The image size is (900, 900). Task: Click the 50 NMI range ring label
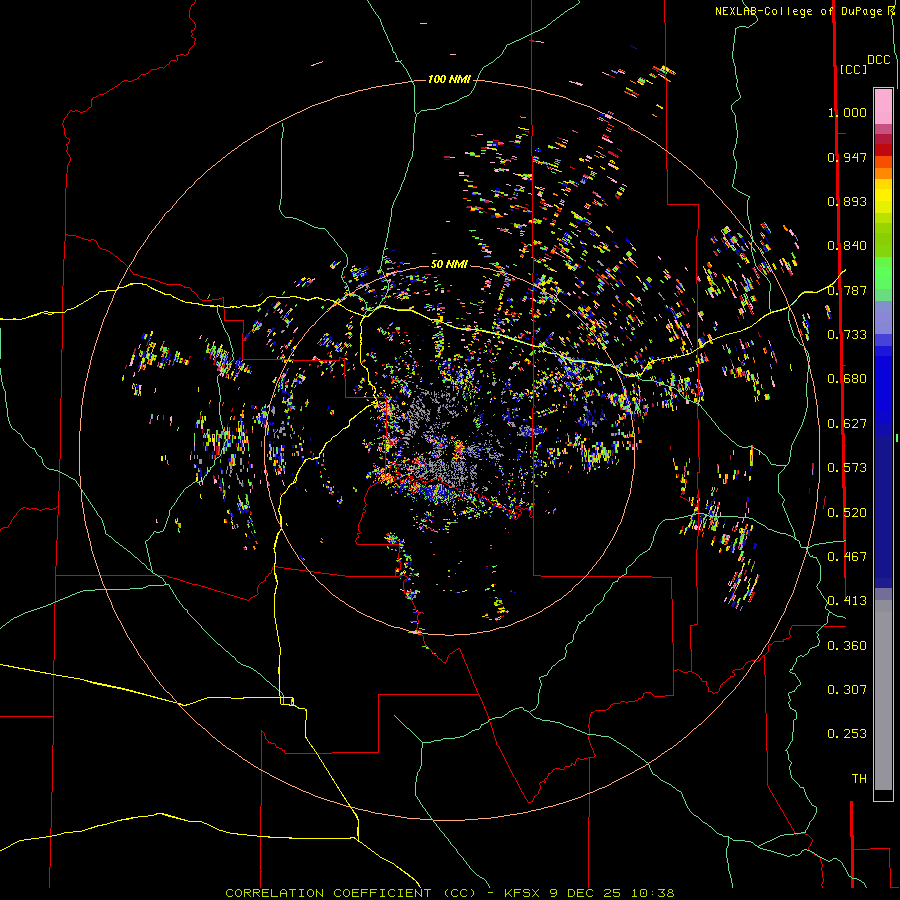(x=449, y=264)
